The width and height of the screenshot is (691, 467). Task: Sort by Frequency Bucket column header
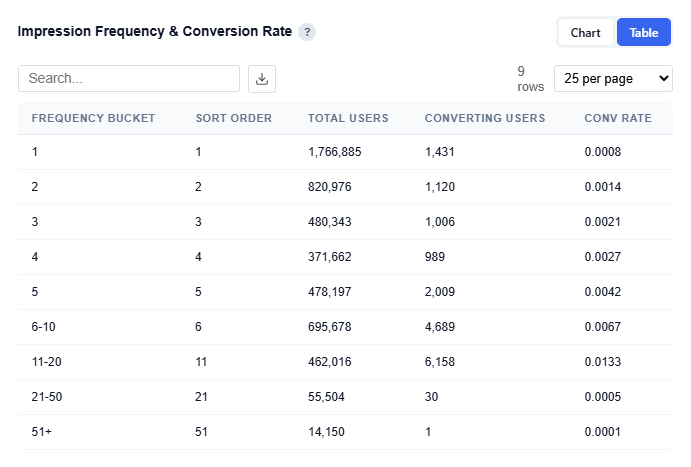coord(93,118)
